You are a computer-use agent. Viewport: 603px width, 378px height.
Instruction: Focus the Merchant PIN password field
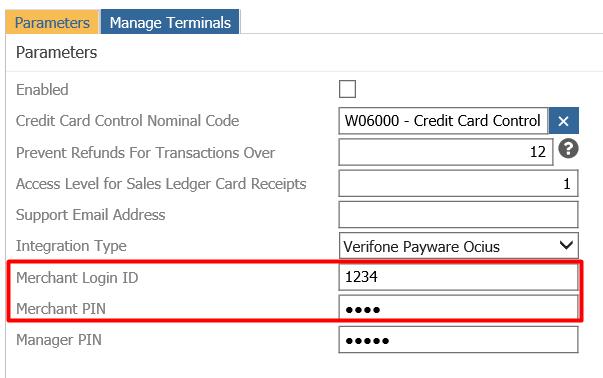click(x=458, y=308)
